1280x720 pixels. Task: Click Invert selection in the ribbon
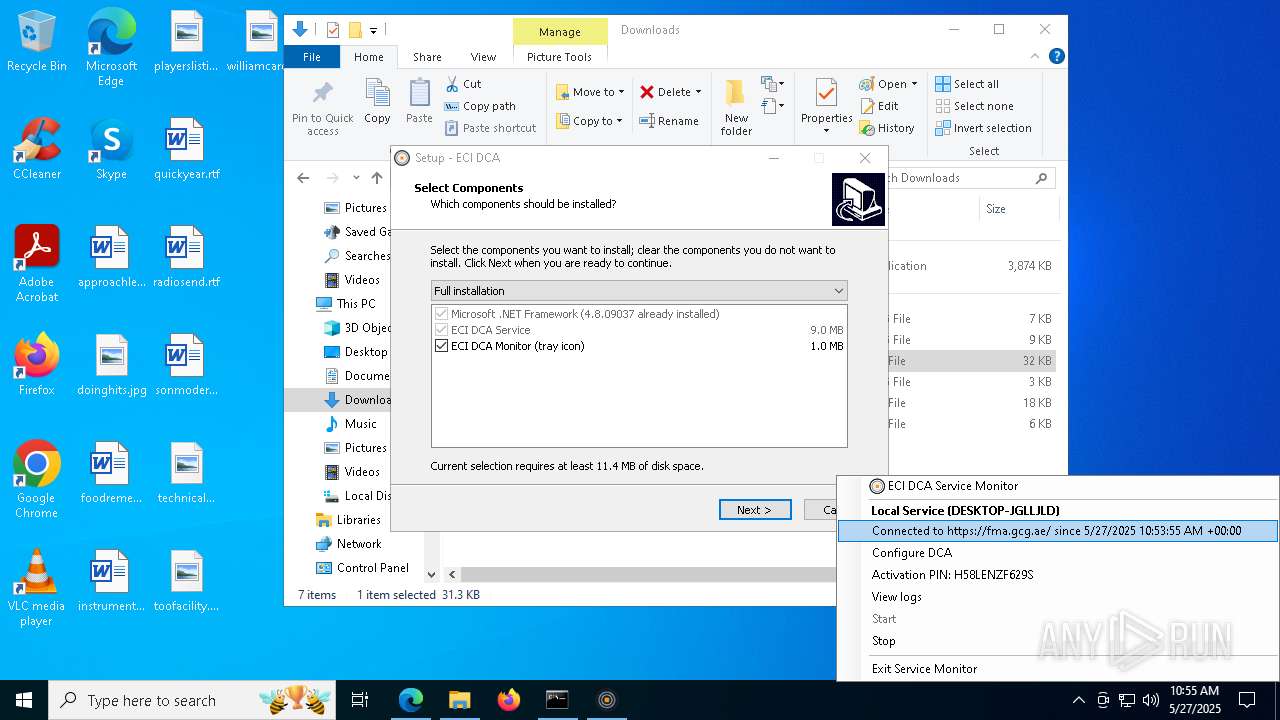click(984, 128)
